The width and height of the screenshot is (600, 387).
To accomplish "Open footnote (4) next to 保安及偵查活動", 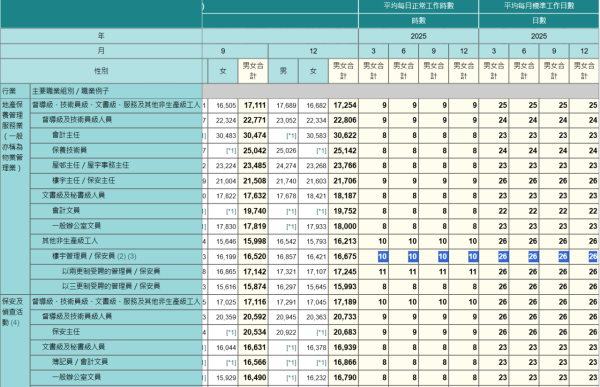I will [x=15, y=323].
